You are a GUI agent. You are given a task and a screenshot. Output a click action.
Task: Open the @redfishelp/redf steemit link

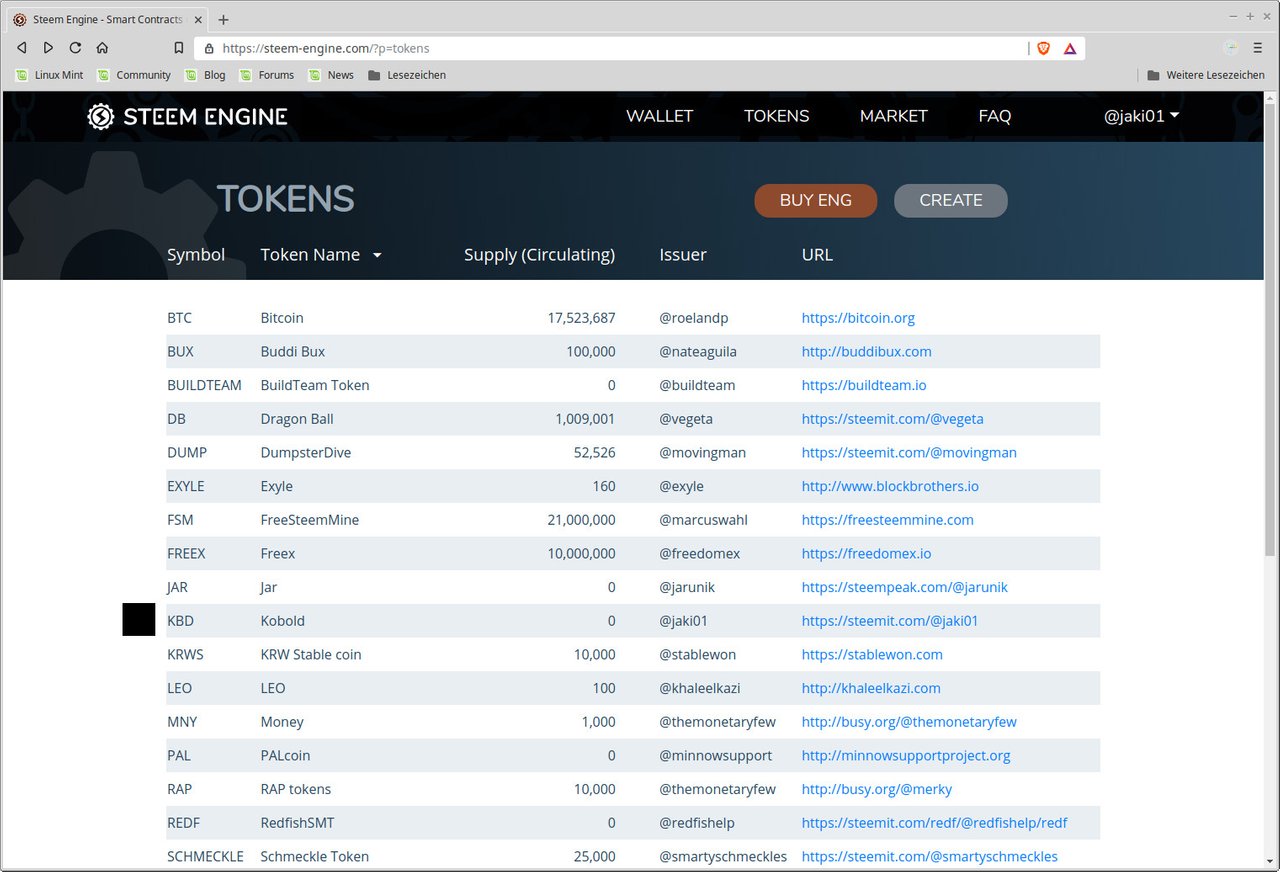click(x=934, y=823)
